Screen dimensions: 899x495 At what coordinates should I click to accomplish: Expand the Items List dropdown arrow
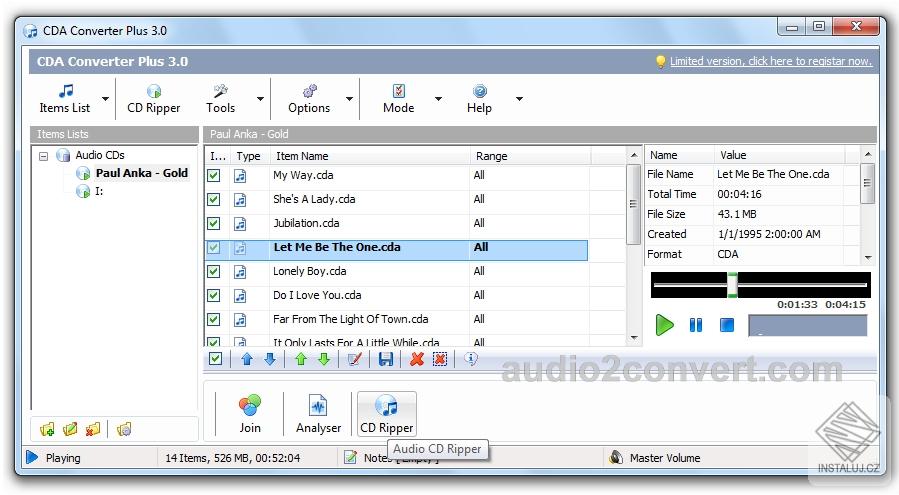[x=105, y=99]
